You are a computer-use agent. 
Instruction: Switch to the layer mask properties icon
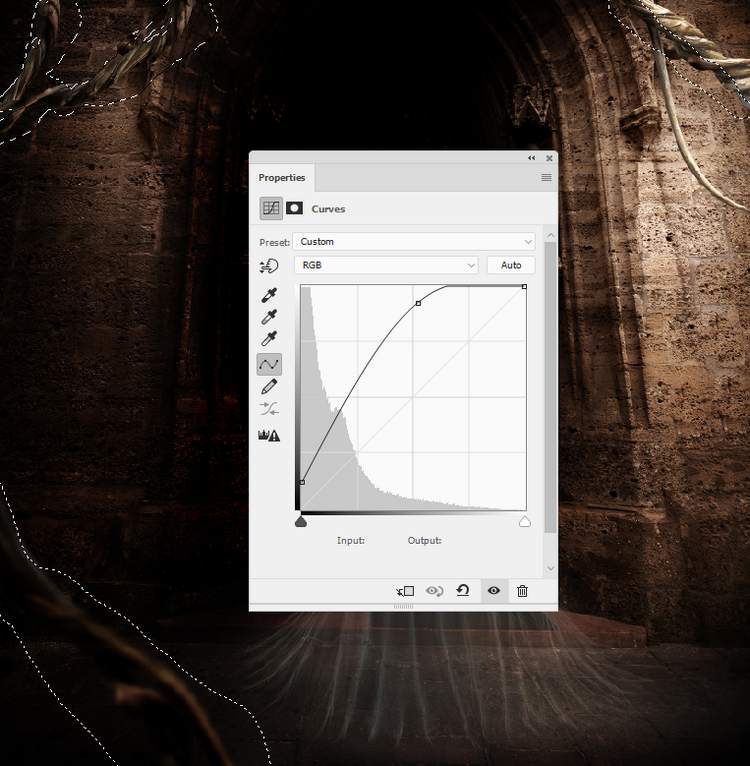295,208
